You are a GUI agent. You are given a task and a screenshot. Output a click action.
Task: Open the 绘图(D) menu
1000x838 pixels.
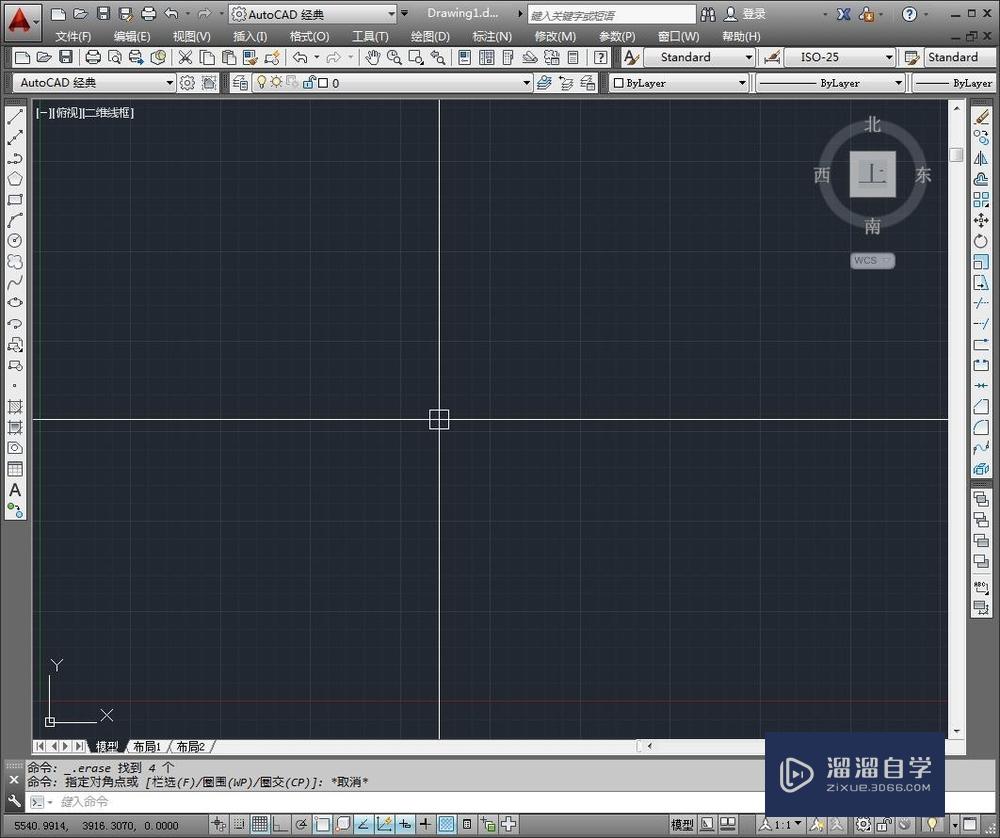429,36
